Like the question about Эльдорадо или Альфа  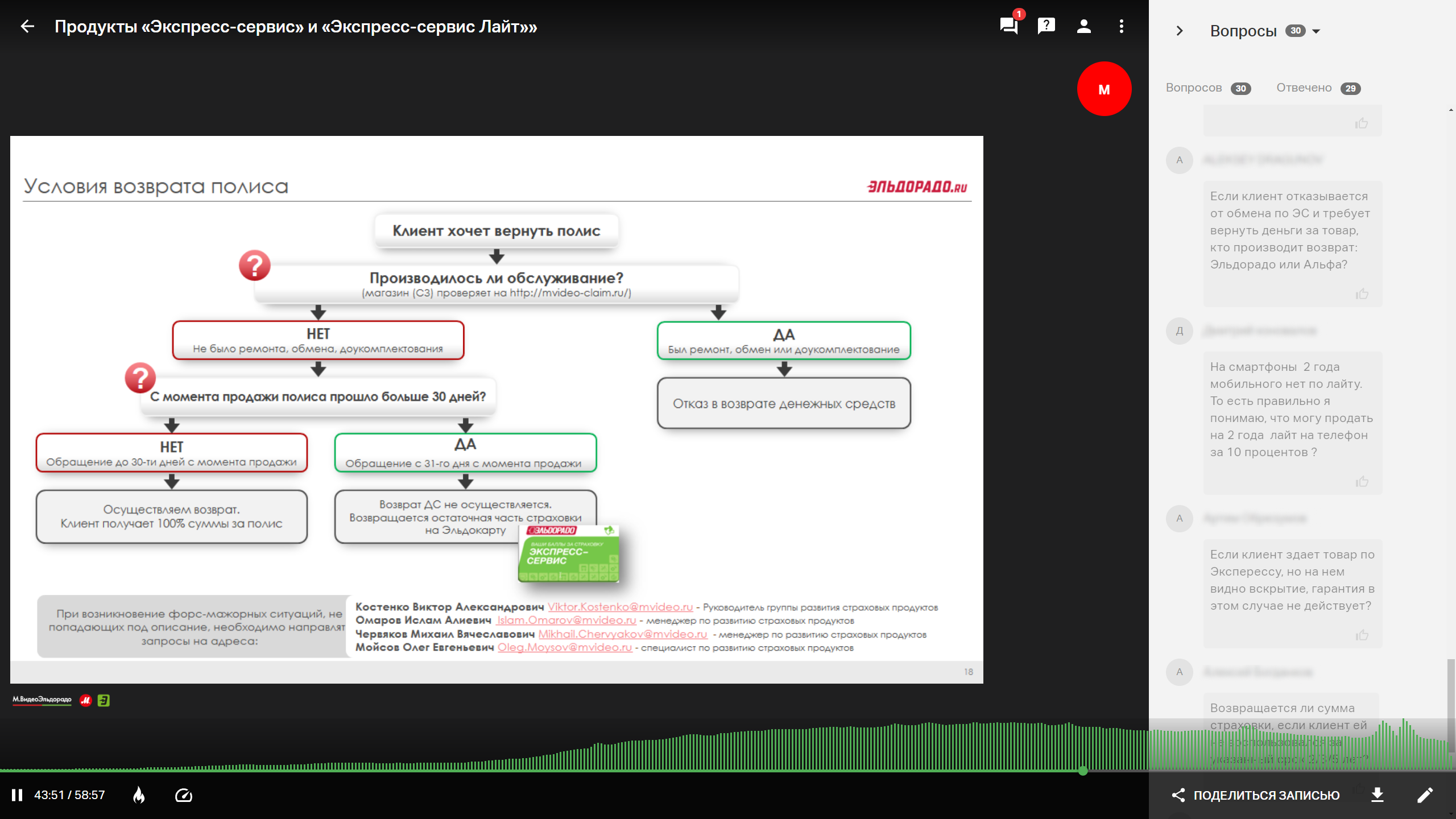(1362, 293)
